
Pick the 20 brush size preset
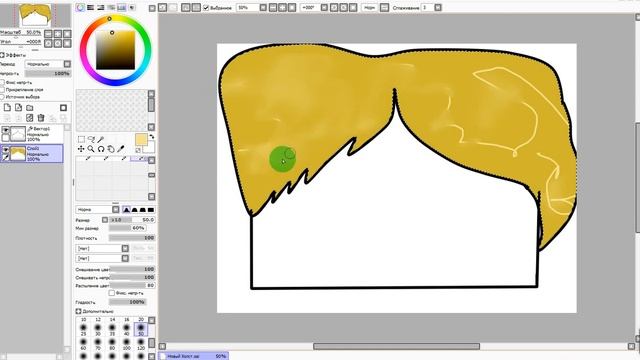141,320
